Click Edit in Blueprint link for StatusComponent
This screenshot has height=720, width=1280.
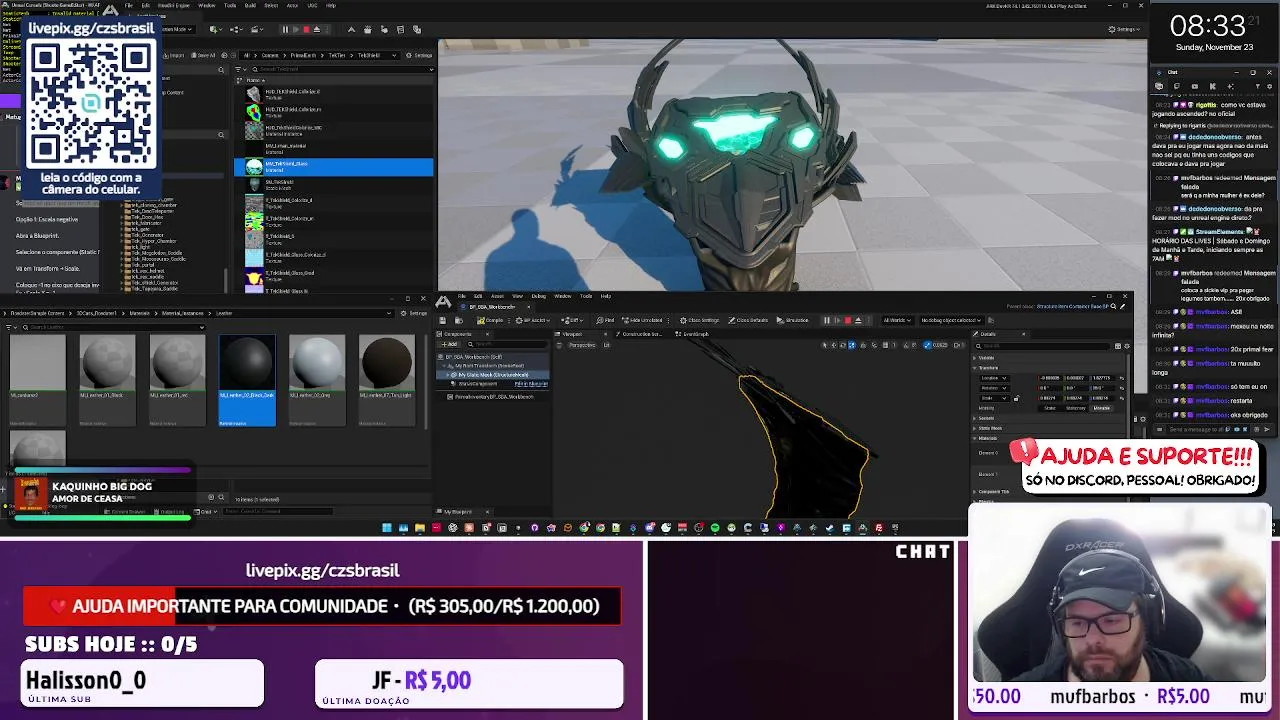coord(531,383)
